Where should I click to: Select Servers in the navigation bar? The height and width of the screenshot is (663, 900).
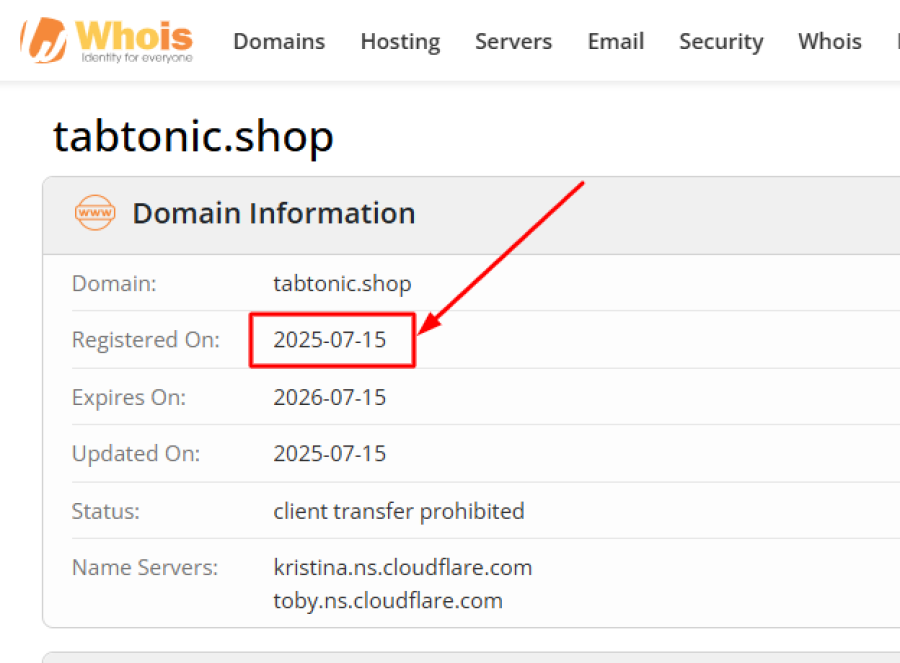[x=513, y=42]
